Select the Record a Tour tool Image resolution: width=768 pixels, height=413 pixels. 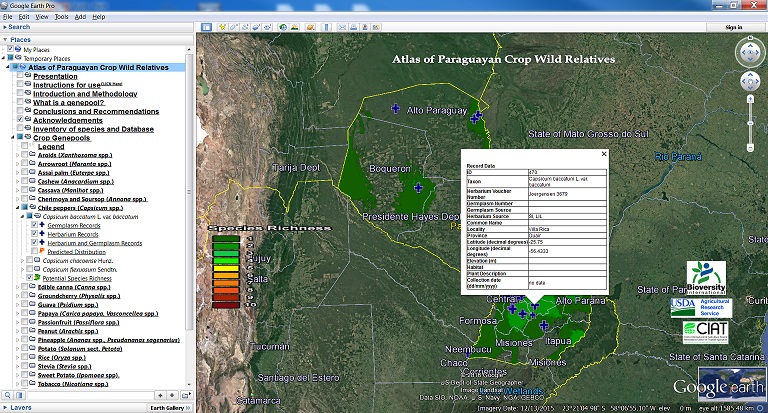pyautogui.click(x=267, y=27)
